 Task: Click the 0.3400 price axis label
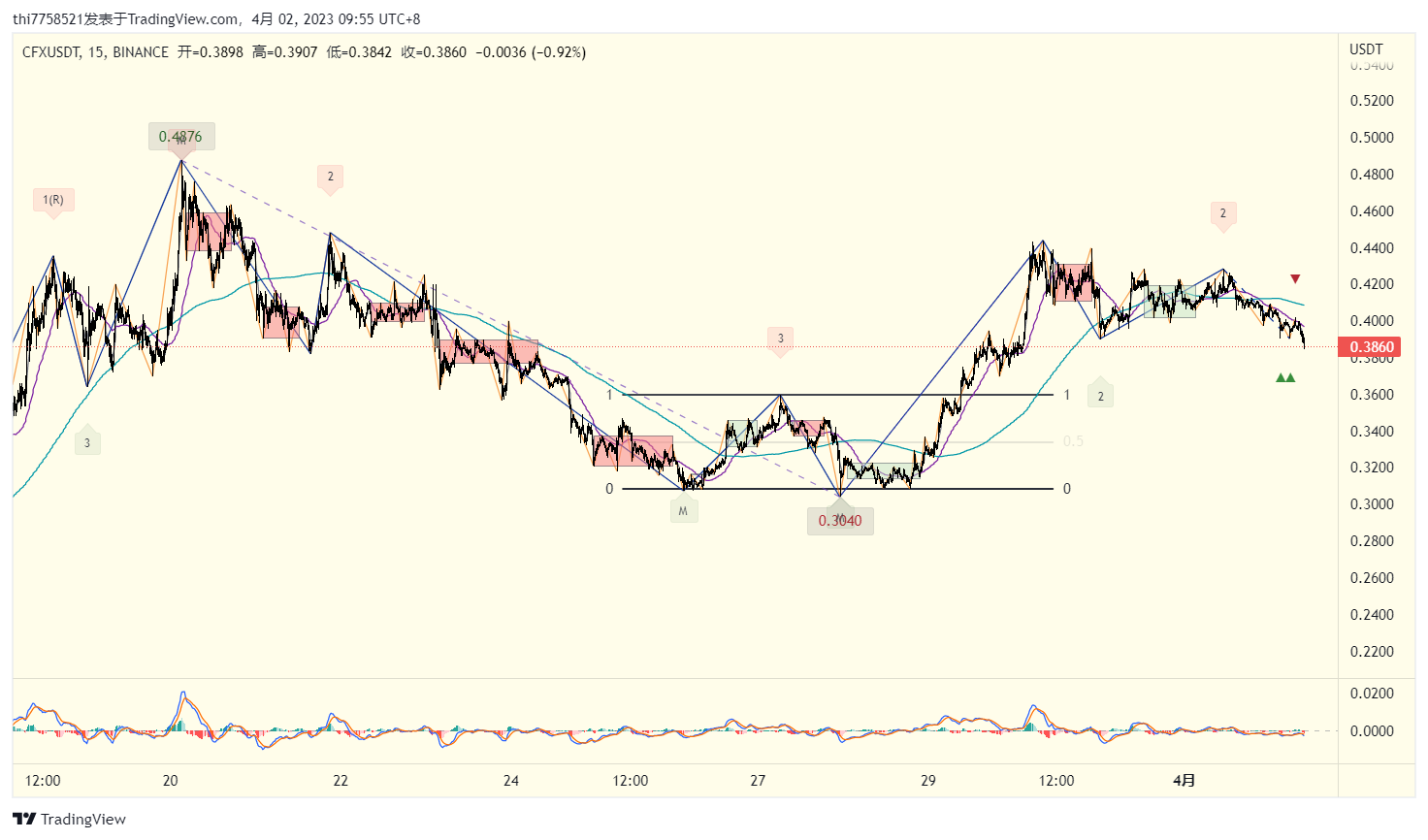(1372, 432)
